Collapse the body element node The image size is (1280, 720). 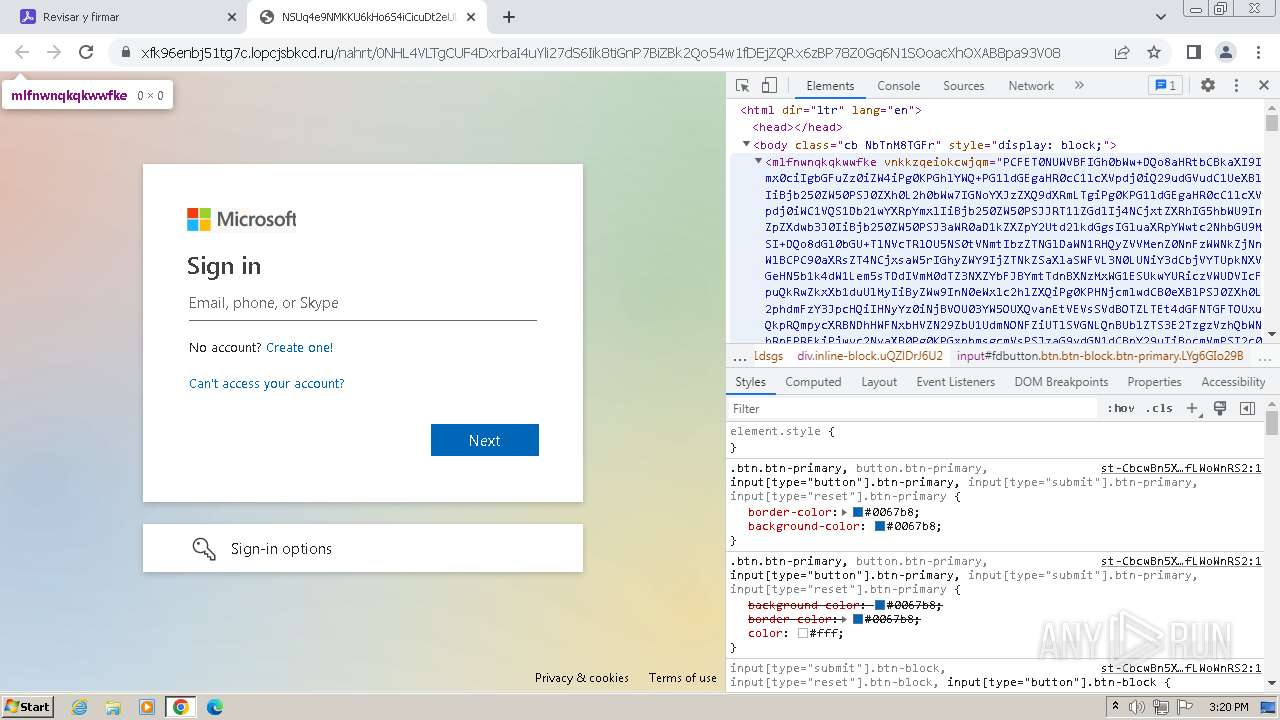pyautogui.click(x=746, y=145)
